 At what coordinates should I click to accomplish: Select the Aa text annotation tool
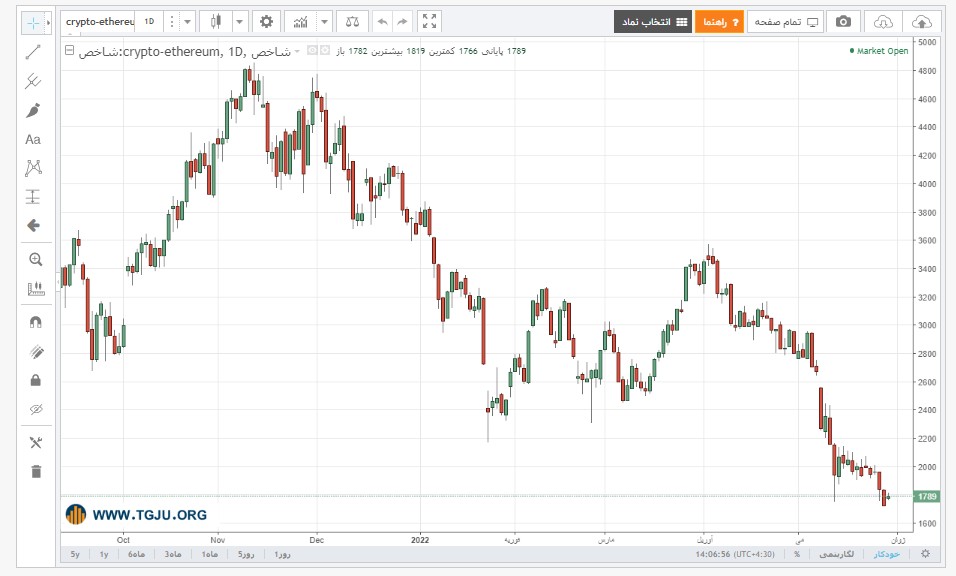click(33, 140)
